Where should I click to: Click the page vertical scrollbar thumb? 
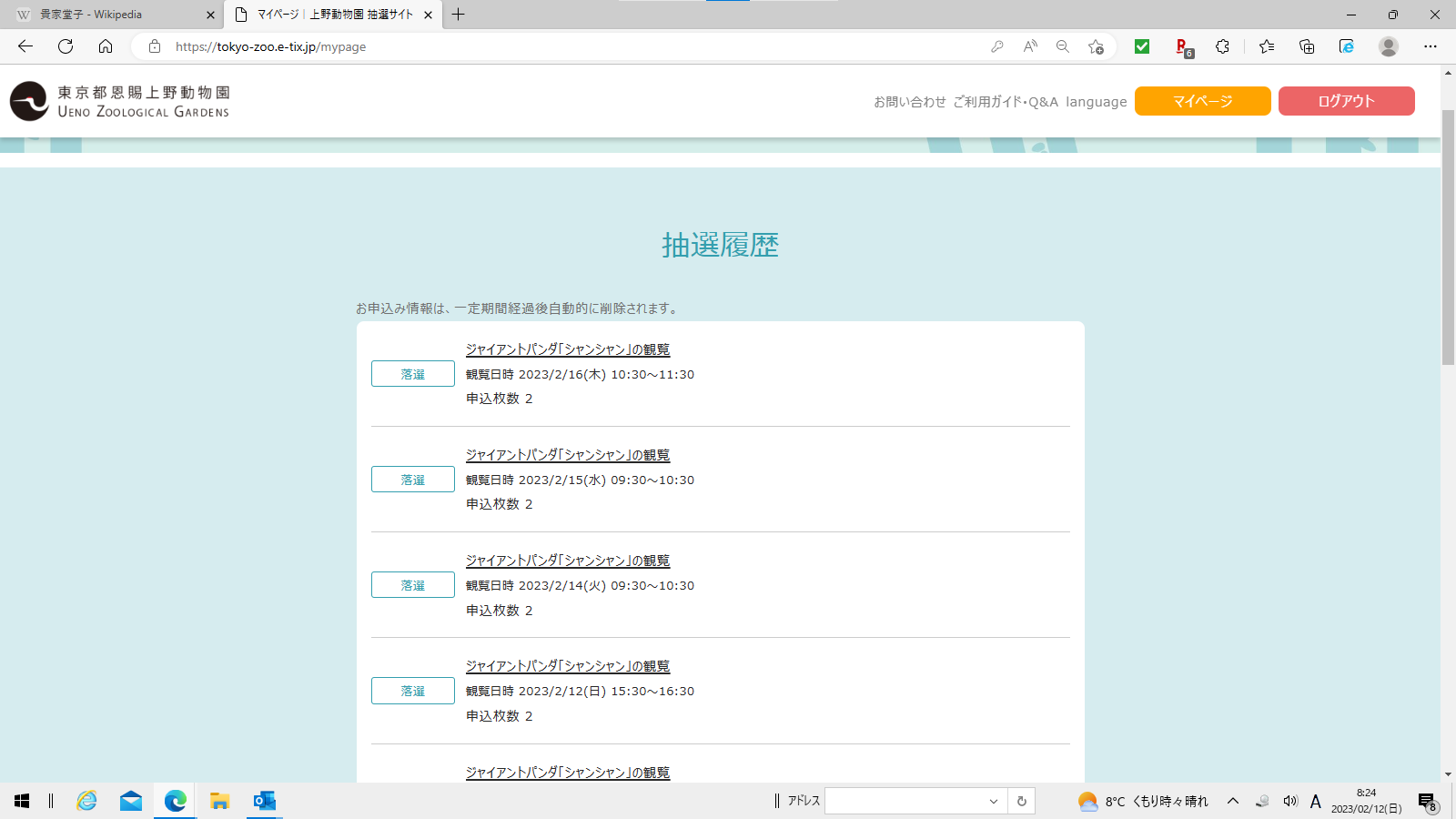(x=1448, y=237)
